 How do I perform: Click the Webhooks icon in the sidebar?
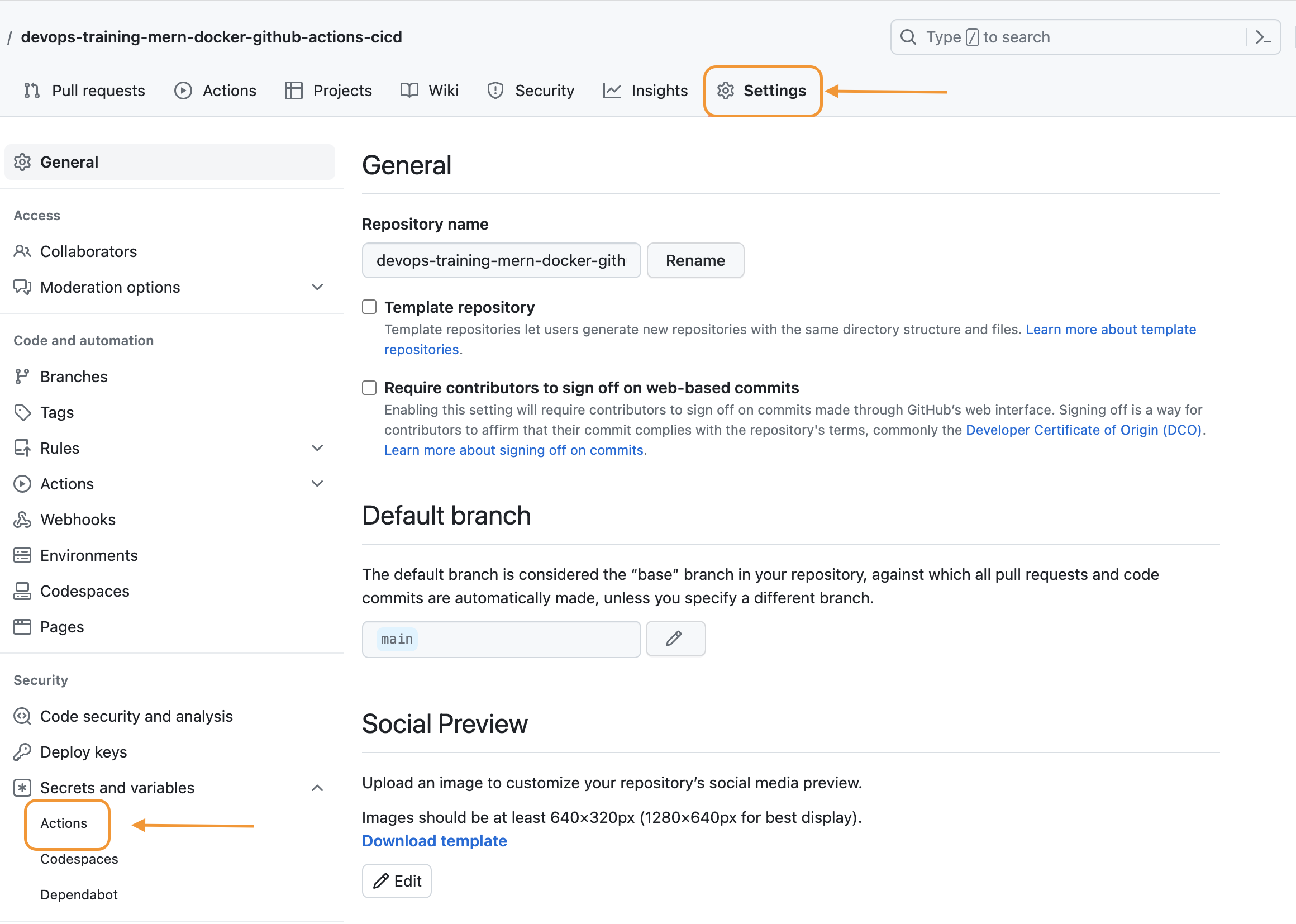pos(22,520)
